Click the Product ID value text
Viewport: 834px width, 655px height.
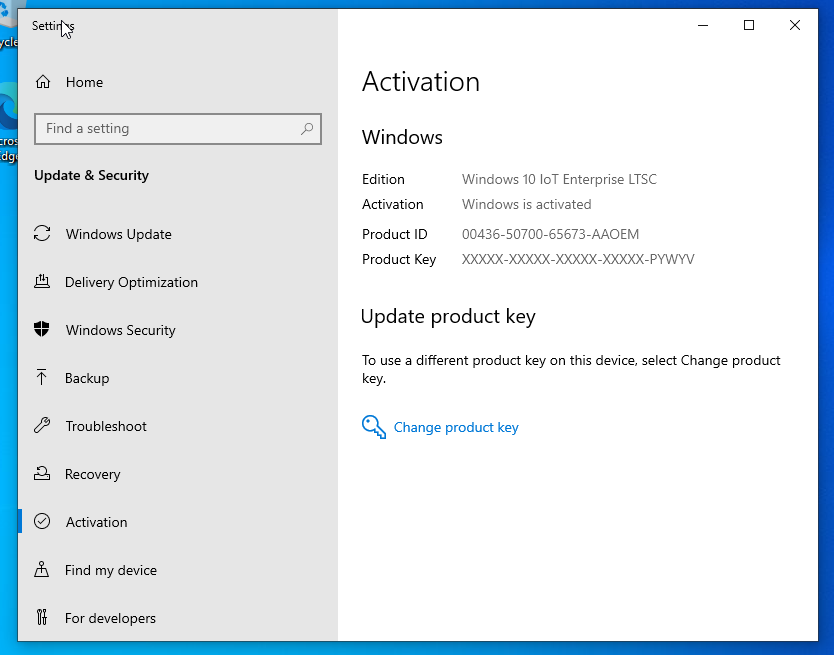click(x=550, y=234)
